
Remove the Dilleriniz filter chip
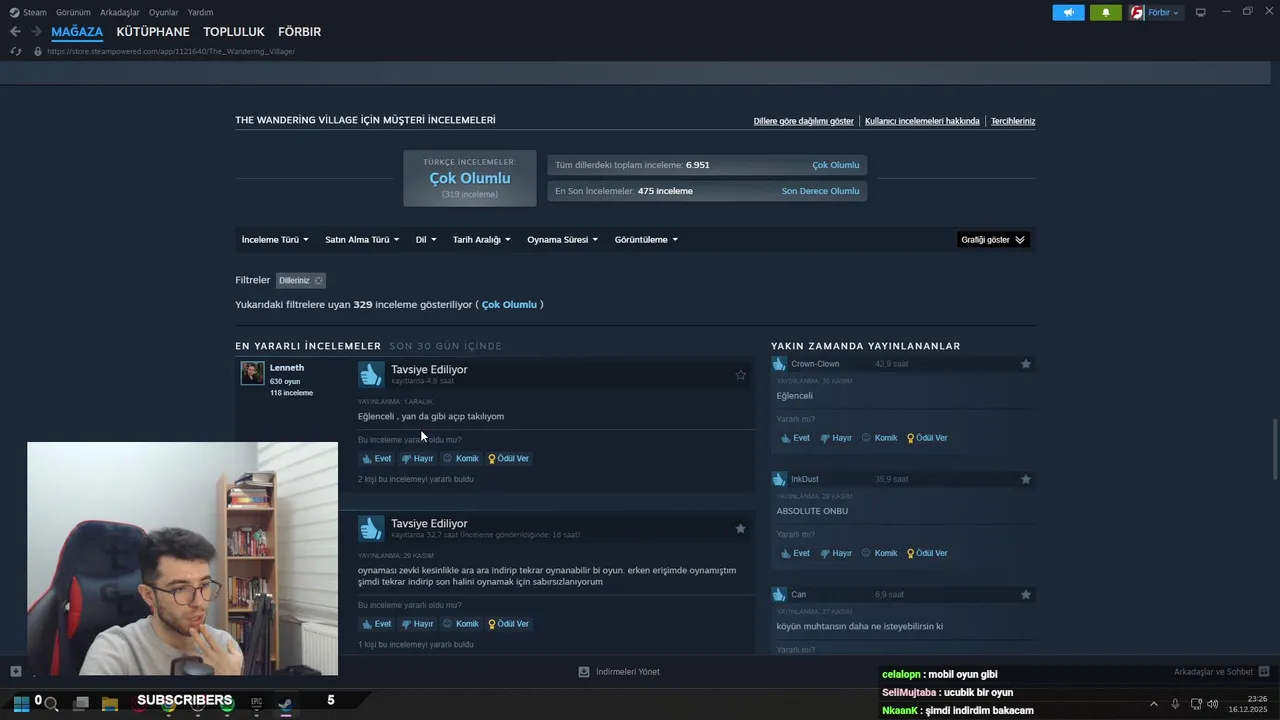click(319, 281)
